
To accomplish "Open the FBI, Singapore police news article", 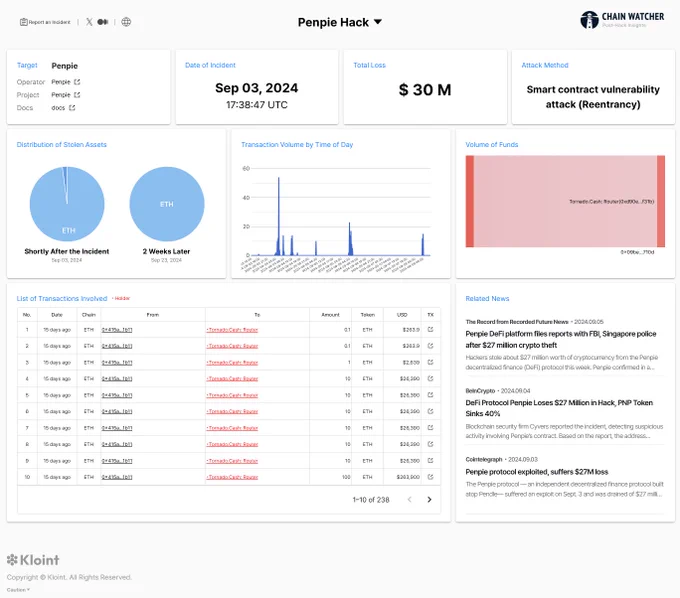I will point(560,340).
